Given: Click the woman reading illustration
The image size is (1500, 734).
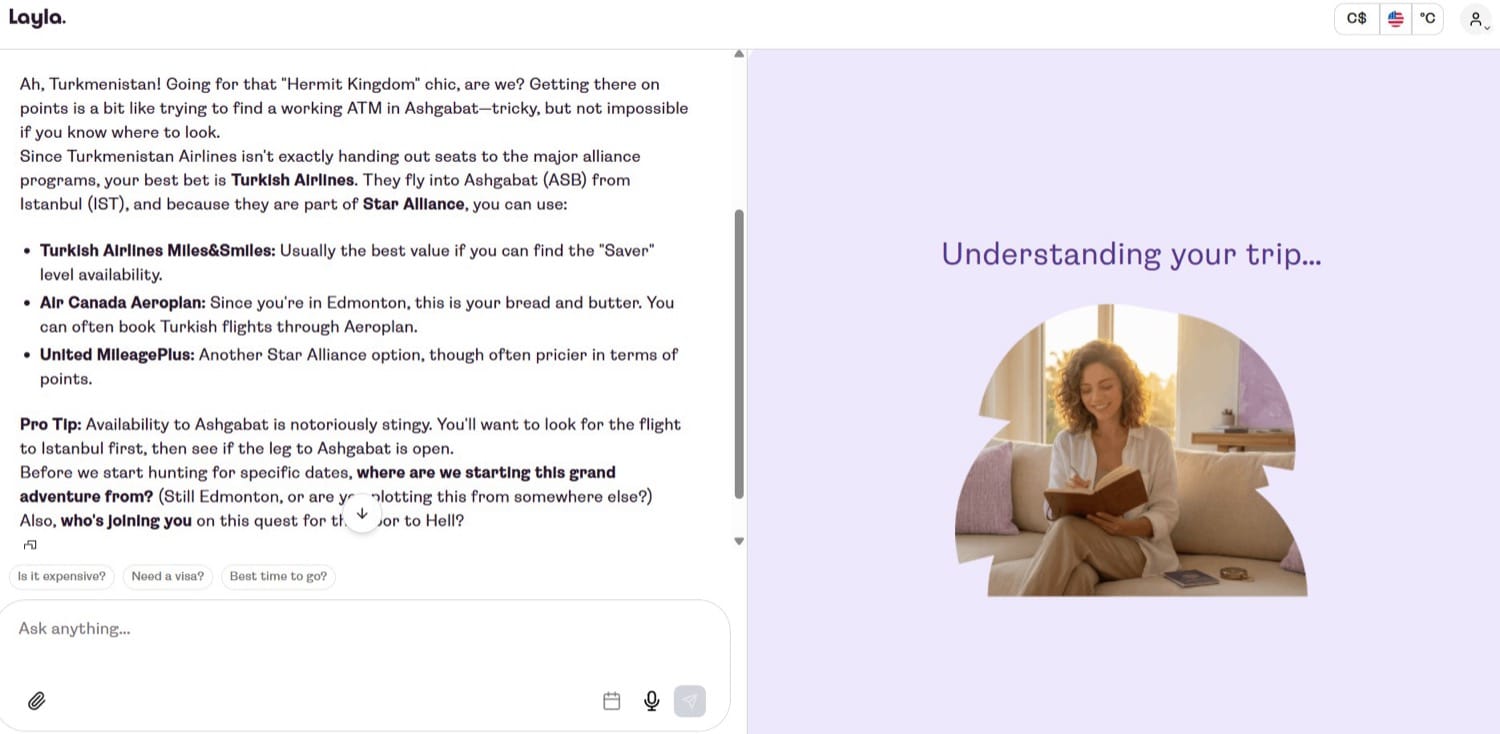Looking at the screenshot, I should pos(1130,450).
